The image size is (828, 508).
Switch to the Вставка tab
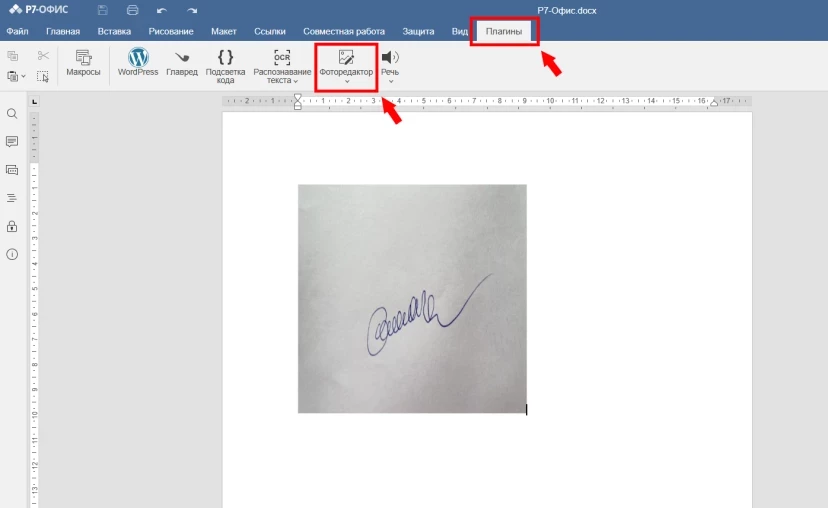pos(114,31)
